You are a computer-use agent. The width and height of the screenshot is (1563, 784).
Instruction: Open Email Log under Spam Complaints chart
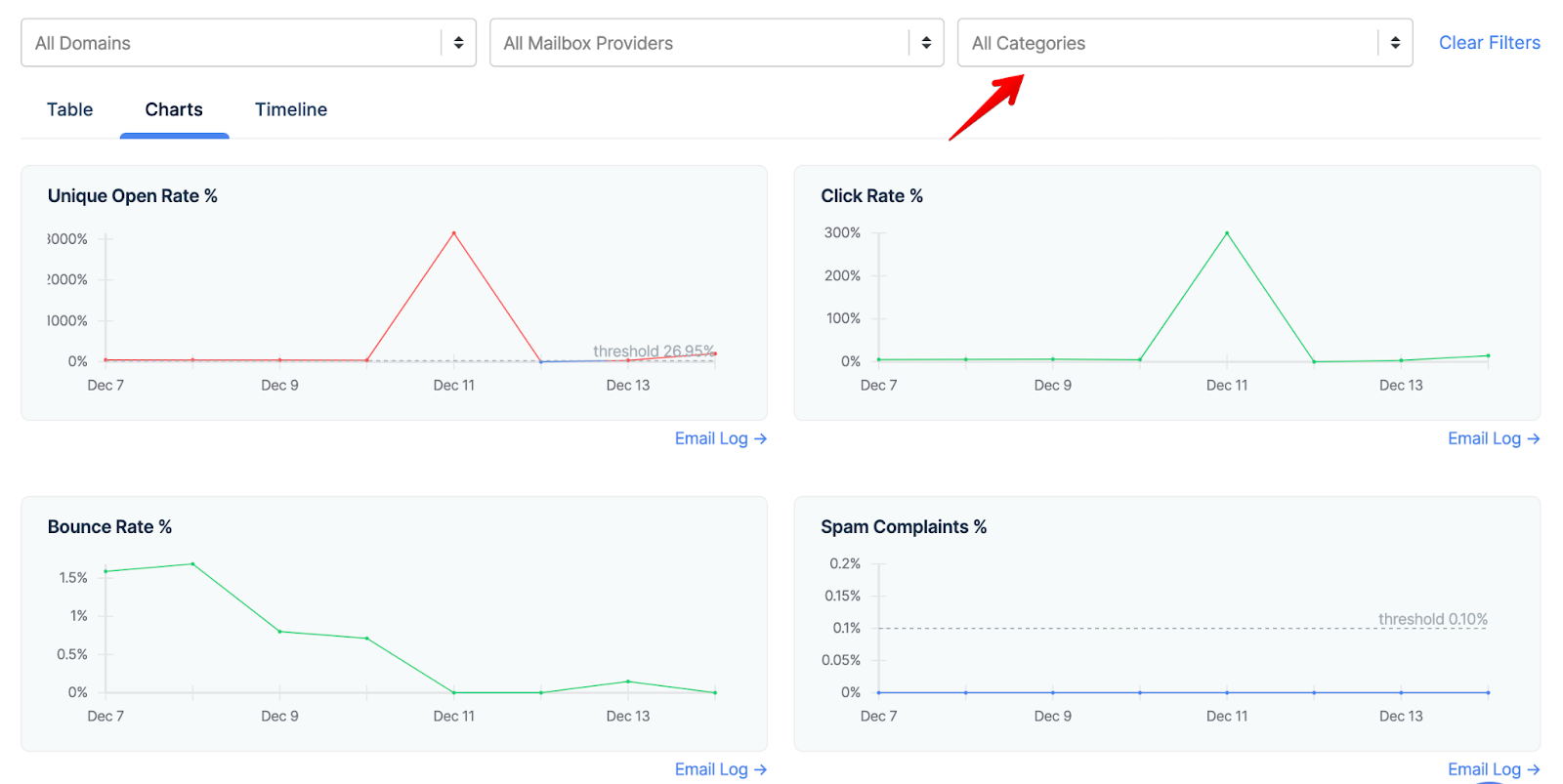1493,769
